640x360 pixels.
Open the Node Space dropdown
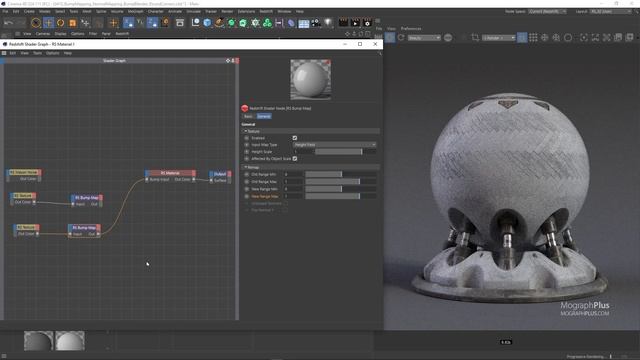pyautogui.click(x=547, y=11)
